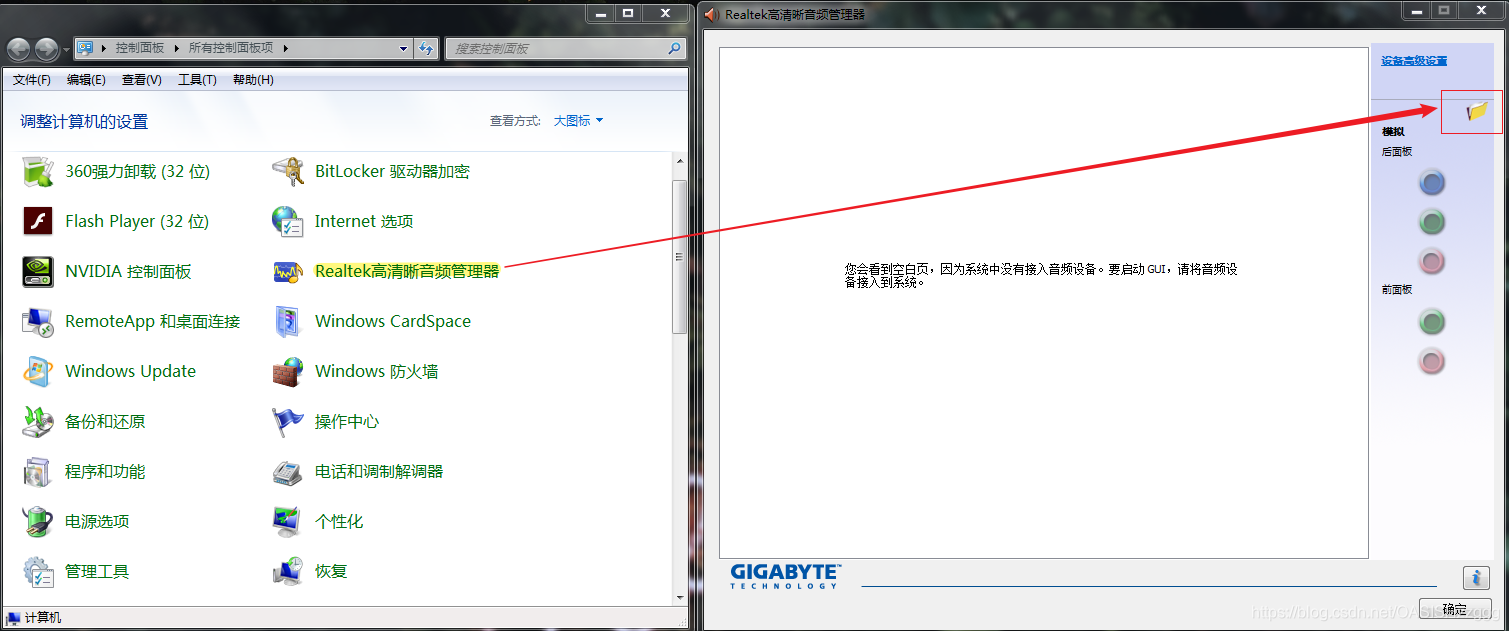Viewport: 1509px width, 631px height.
Task: Open the 工具(T) menu
Action: tap(198, 80)
